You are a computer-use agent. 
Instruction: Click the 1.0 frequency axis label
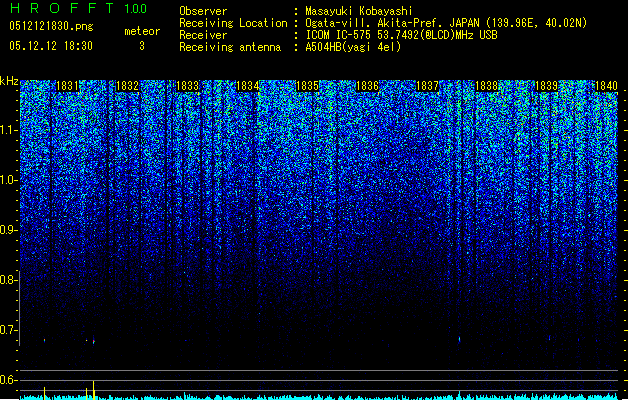8,180
